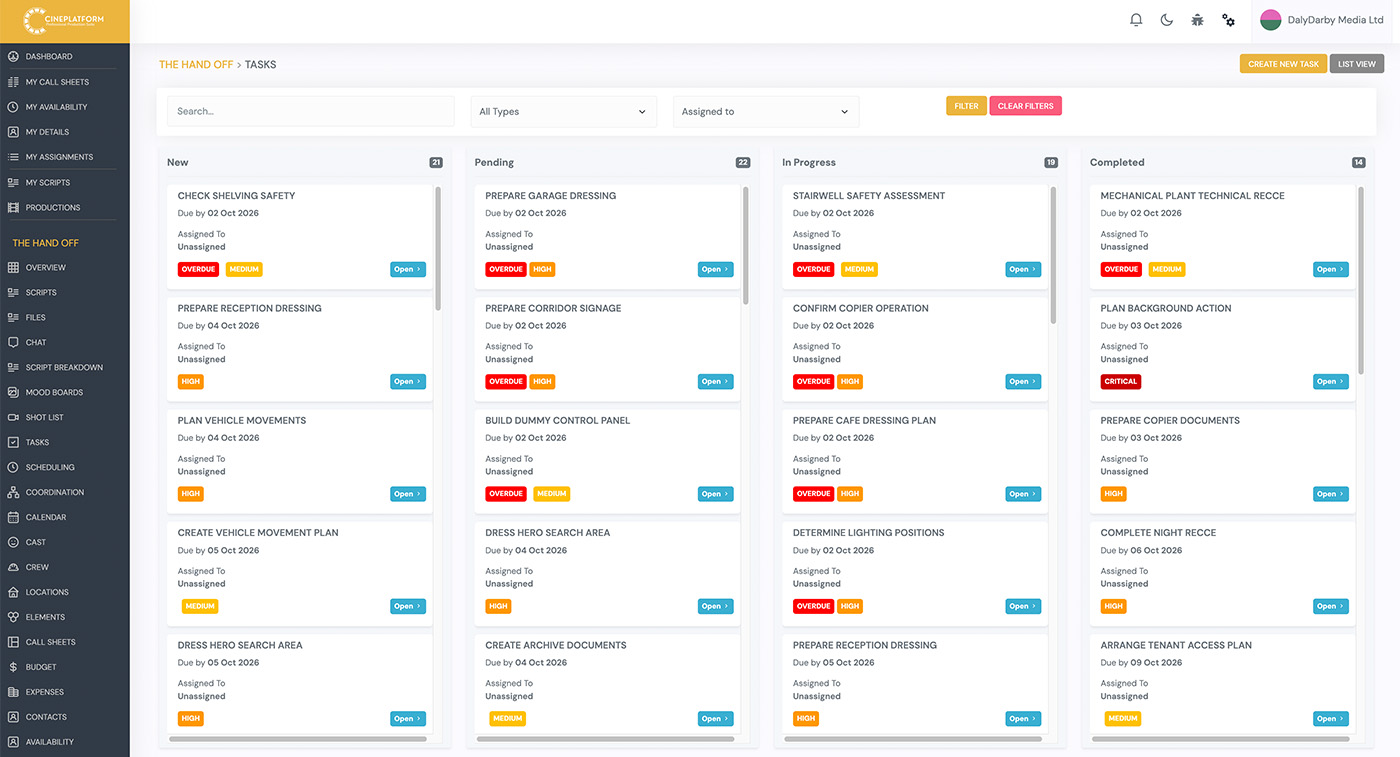The width and height of the screenshot is (1400, 757).
Task: Click the Elements icon in sidebar
Action: click(x=13, y=617)
